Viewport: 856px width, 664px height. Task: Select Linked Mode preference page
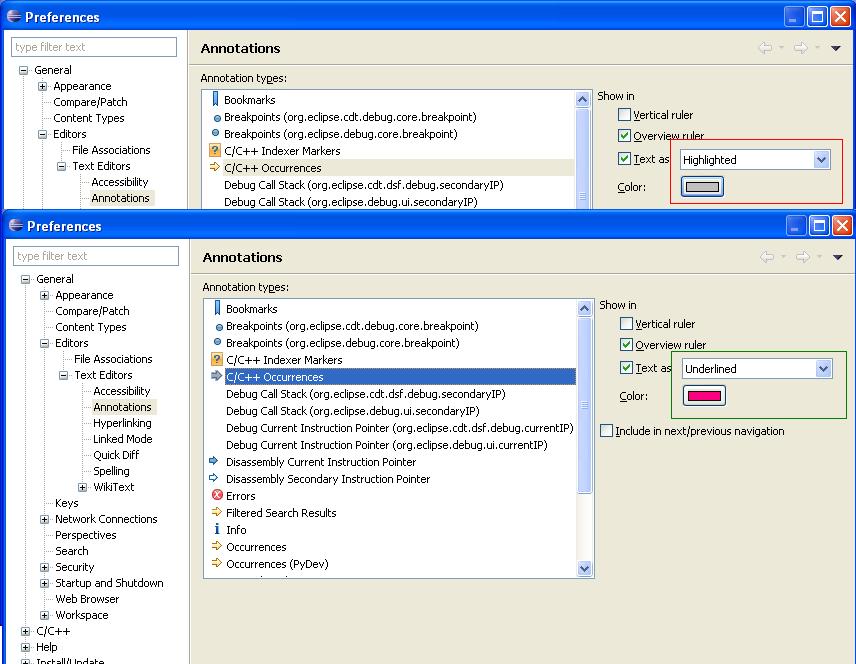tap(122, 438)
